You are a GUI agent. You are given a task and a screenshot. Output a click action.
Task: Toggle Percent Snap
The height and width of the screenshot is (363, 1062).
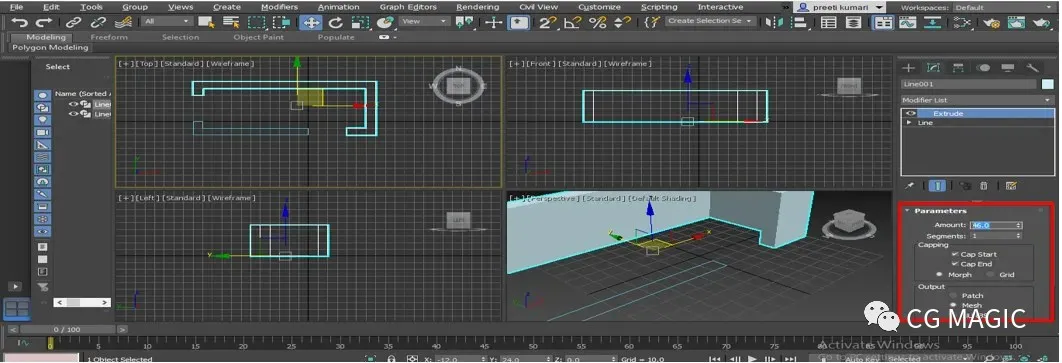click(x=597, y=22)
